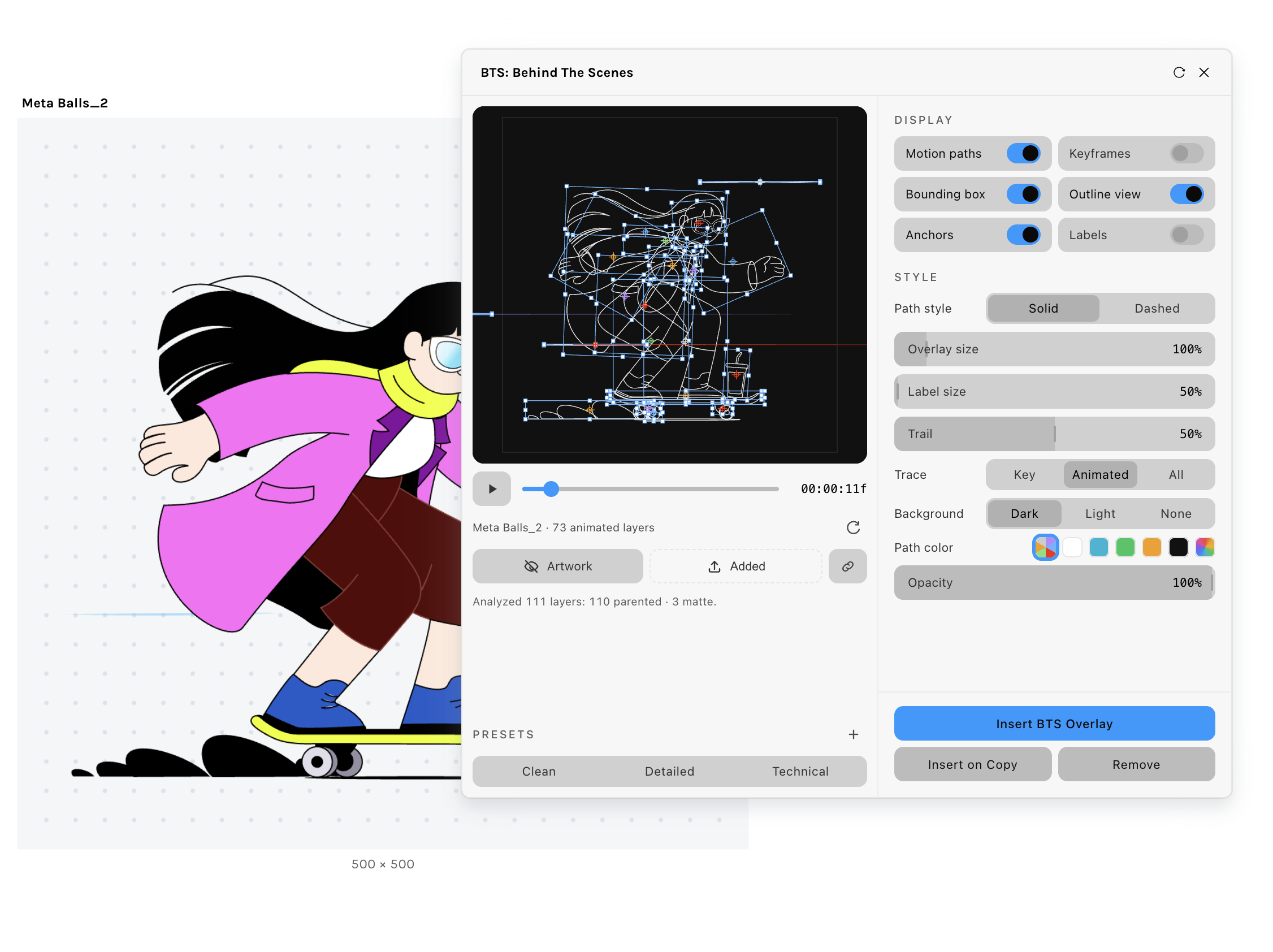1273x952 pixels.
Task: Adjust the Overlay size slider
Action: pyautogui.click(x=1054, y=349)
